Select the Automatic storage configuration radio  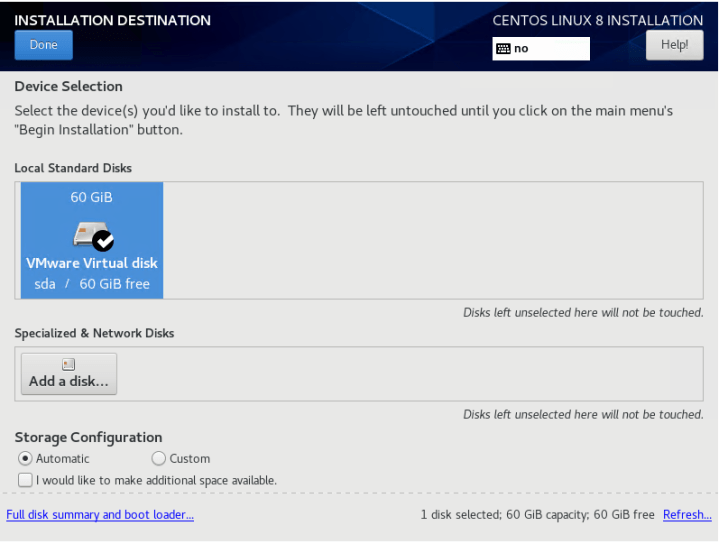24,459
